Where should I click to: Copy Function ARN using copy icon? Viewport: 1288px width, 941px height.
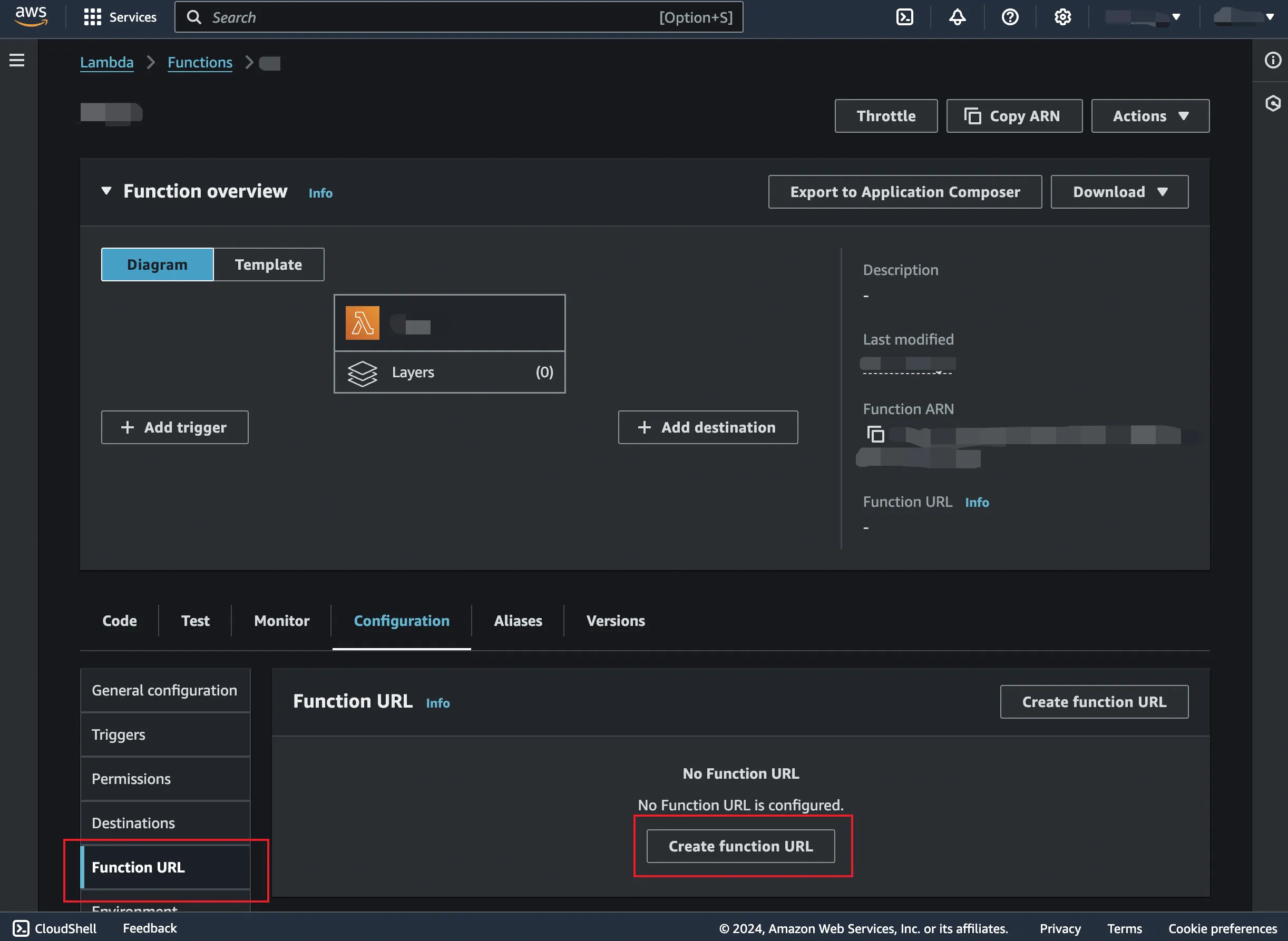click(875, 435)
